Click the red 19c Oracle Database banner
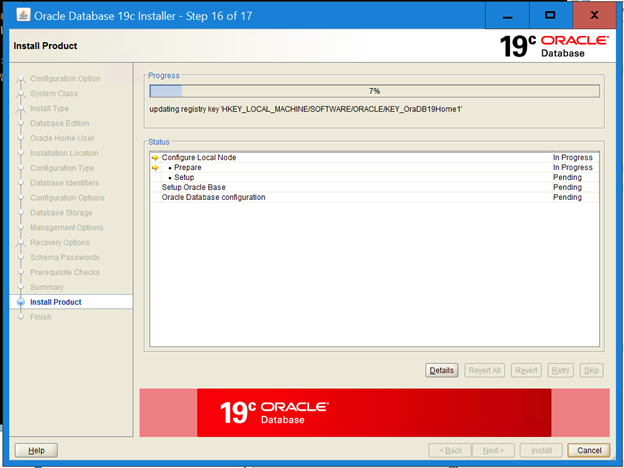 point(374,413)
